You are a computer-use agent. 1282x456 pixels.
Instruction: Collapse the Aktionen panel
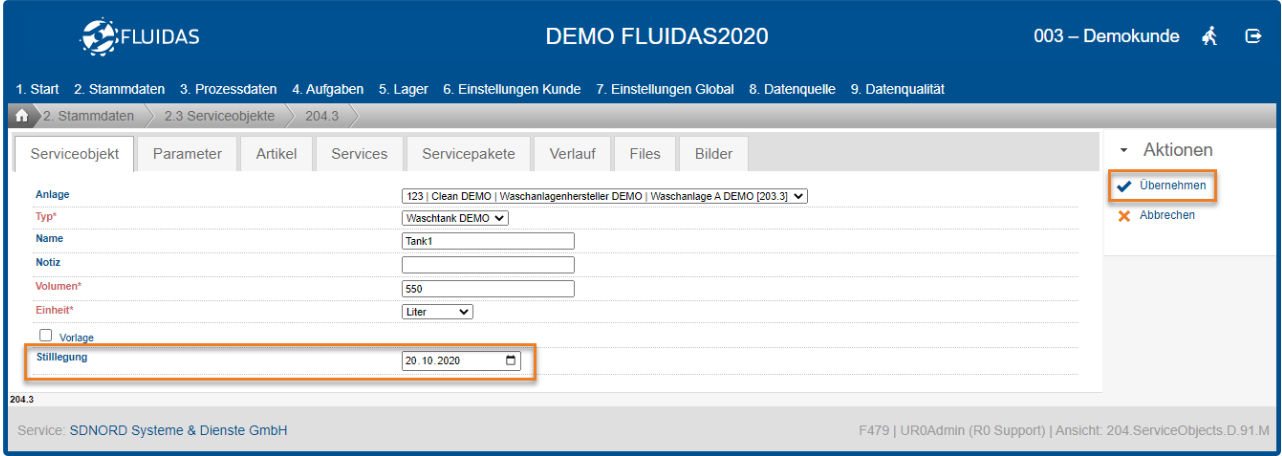pyautogui.click(x=1124, y=150)
